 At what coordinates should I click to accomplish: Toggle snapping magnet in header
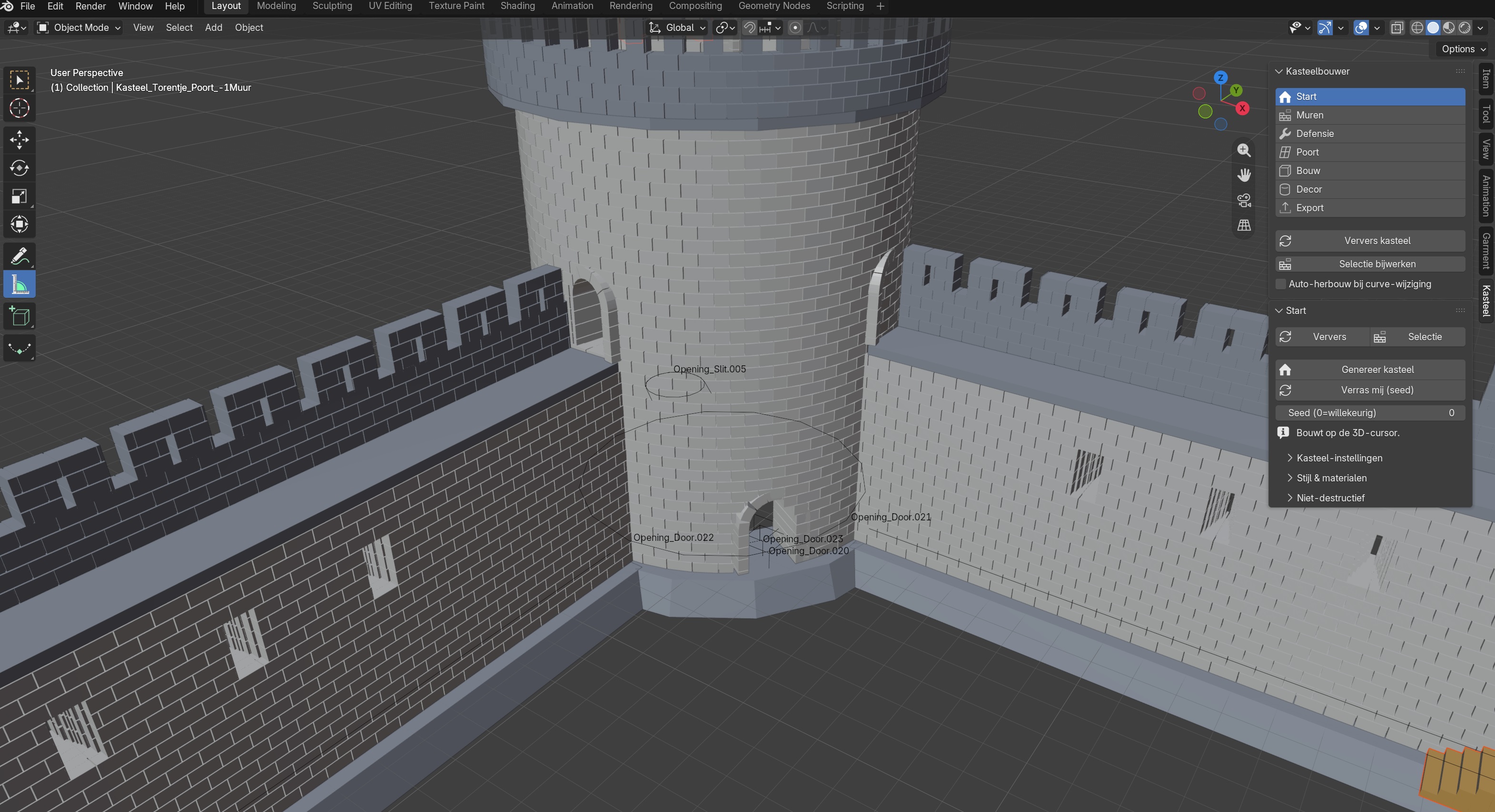[x=749, y=27]
